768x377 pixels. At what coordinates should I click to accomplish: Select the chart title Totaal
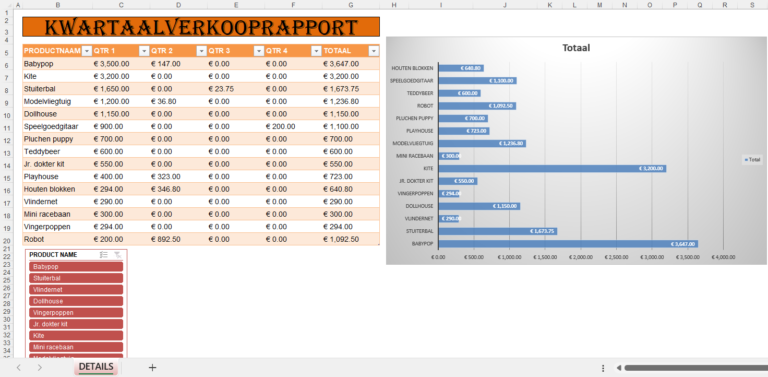[576, 48]
